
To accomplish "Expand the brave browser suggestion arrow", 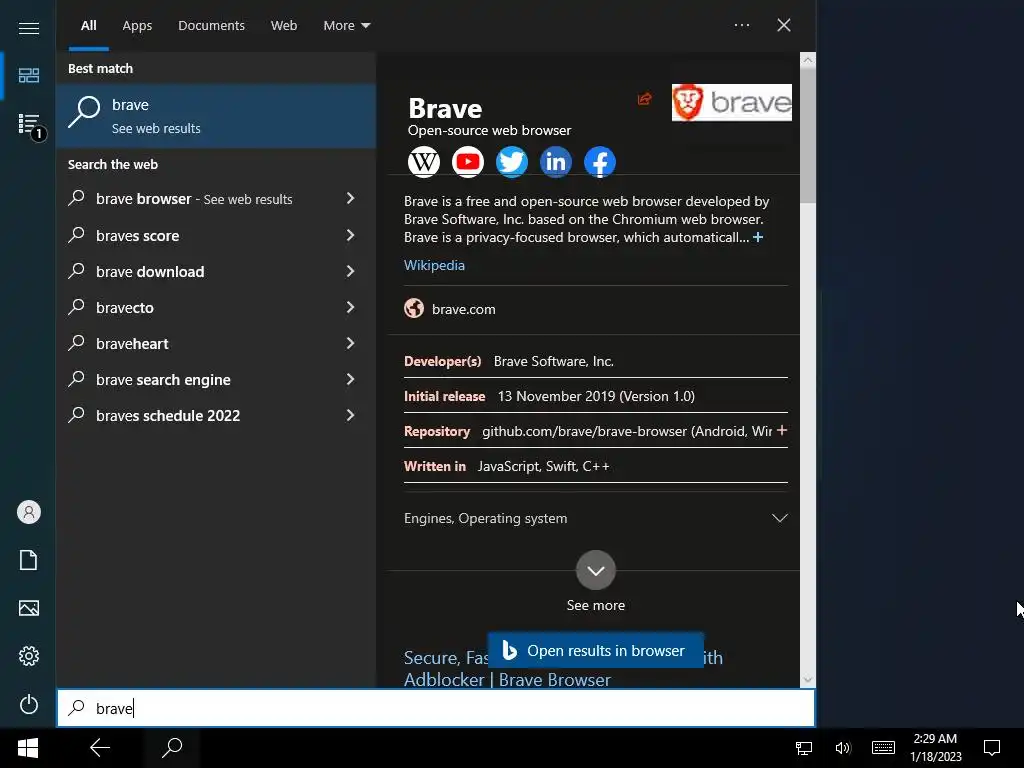I will click(351, 199).
